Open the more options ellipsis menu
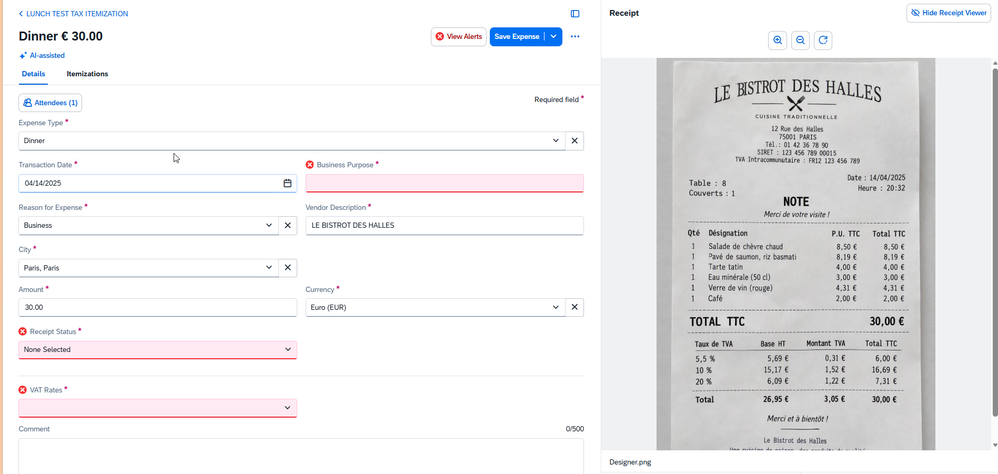998x474 pixels. (x=575, y=37)
